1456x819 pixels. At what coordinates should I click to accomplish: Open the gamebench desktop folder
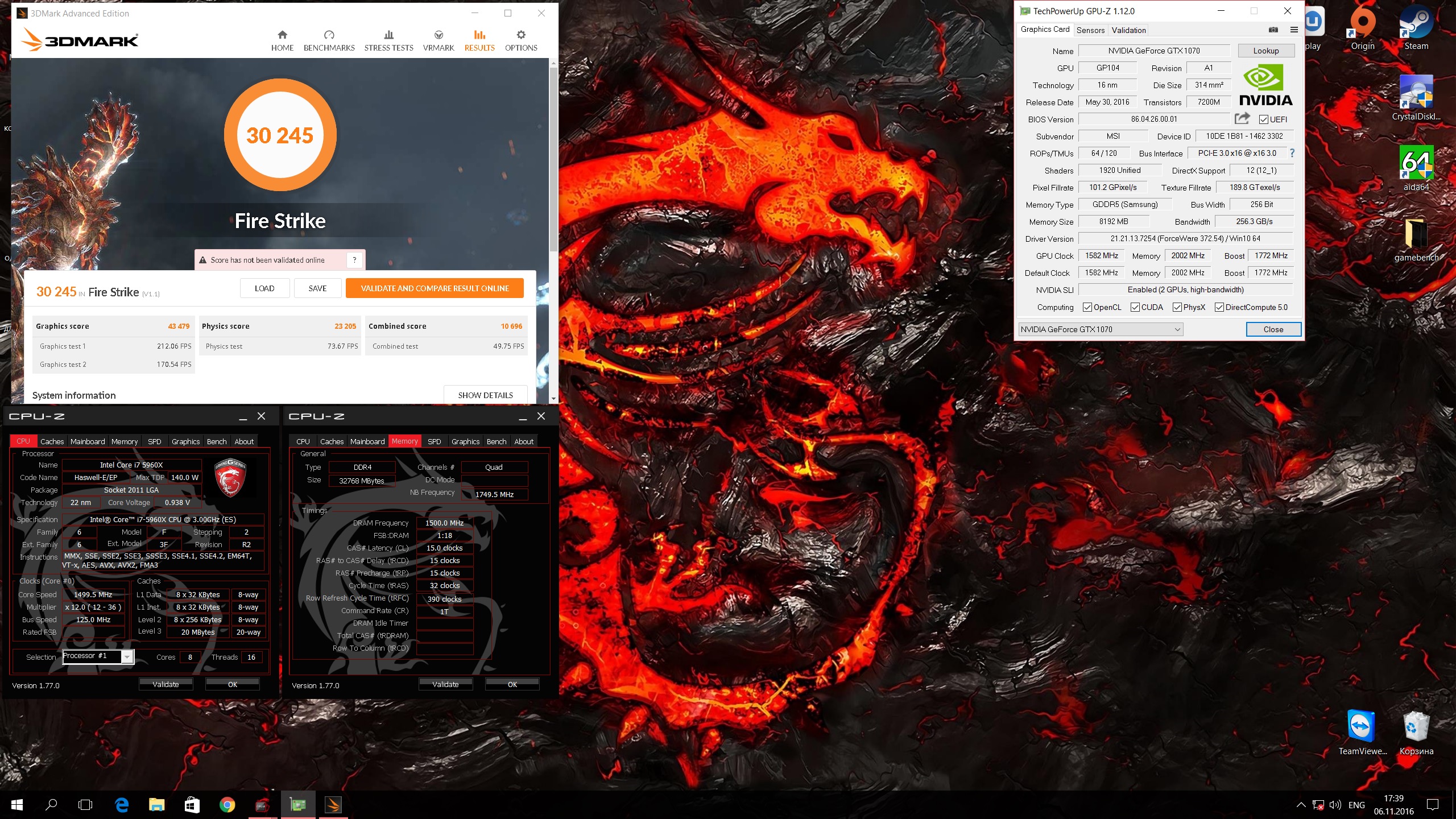(1416, 239)
